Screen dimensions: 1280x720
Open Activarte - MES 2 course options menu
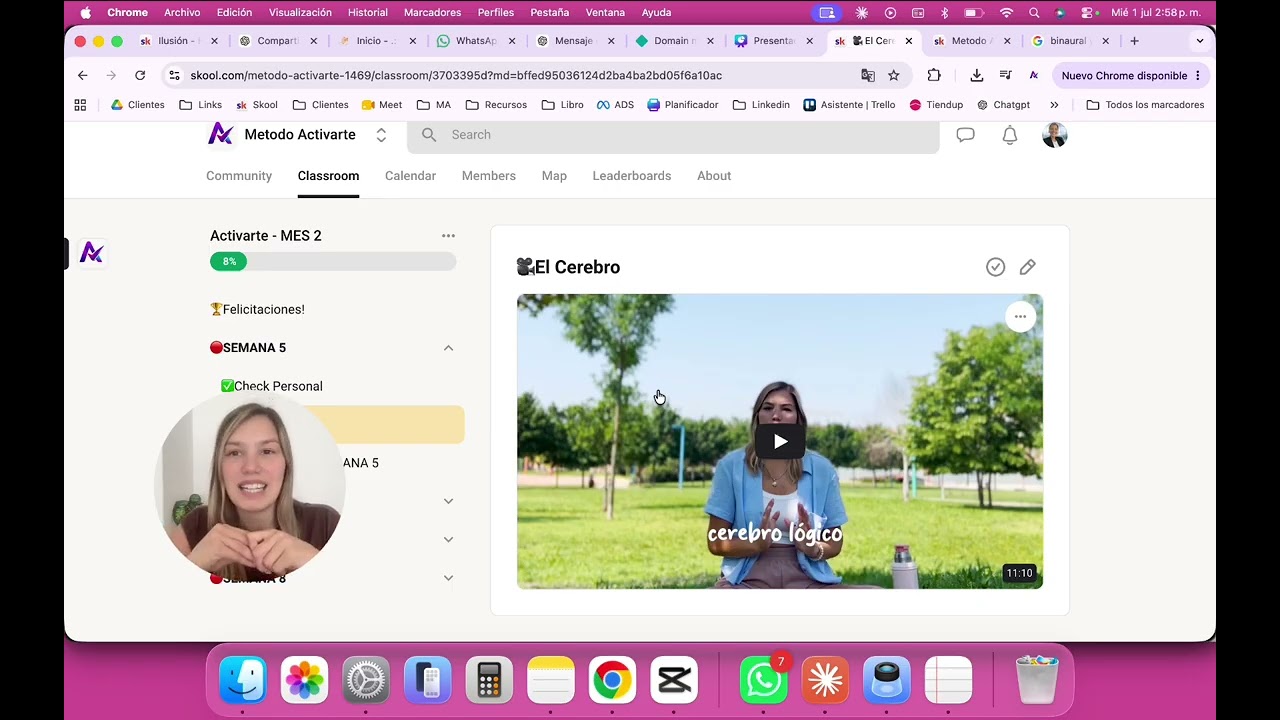click(x=448, y=236)
